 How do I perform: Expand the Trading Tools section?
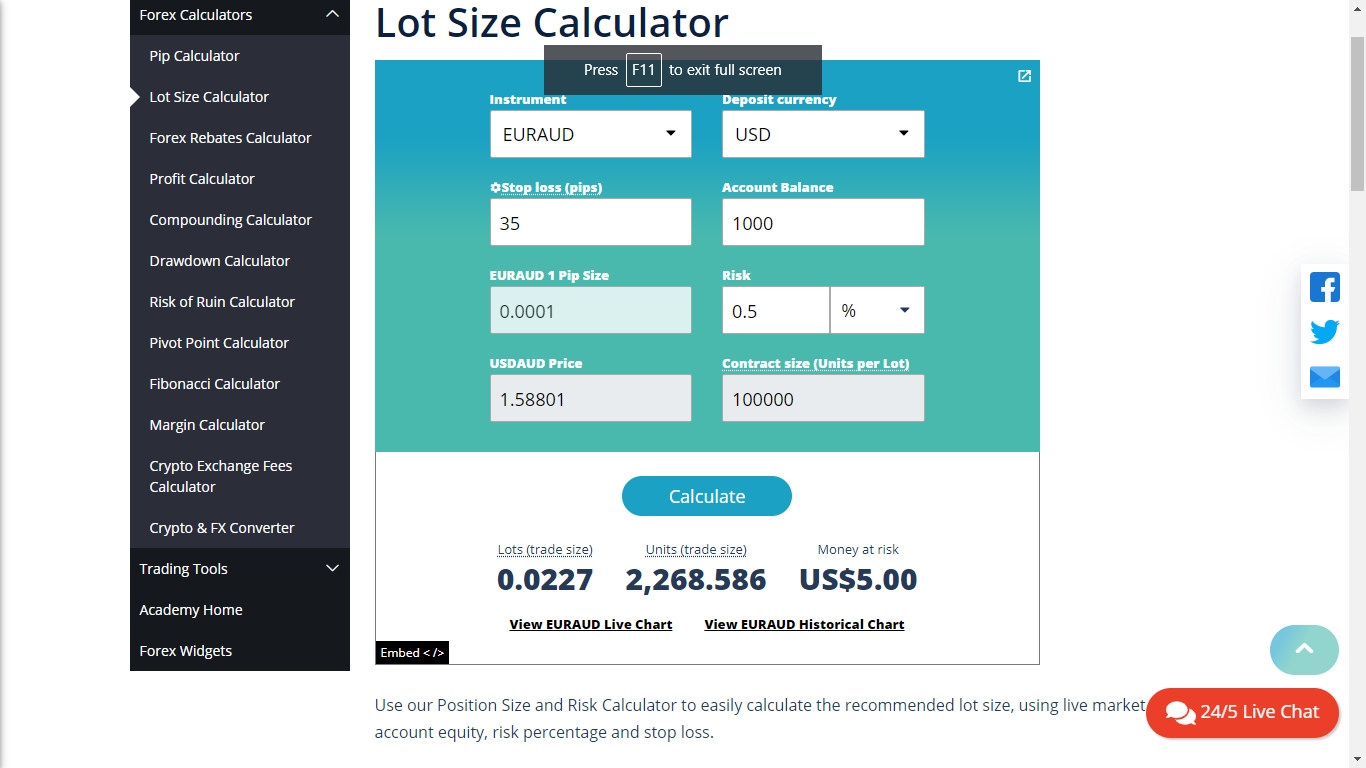pyautogui.click(x=333, y=569)
